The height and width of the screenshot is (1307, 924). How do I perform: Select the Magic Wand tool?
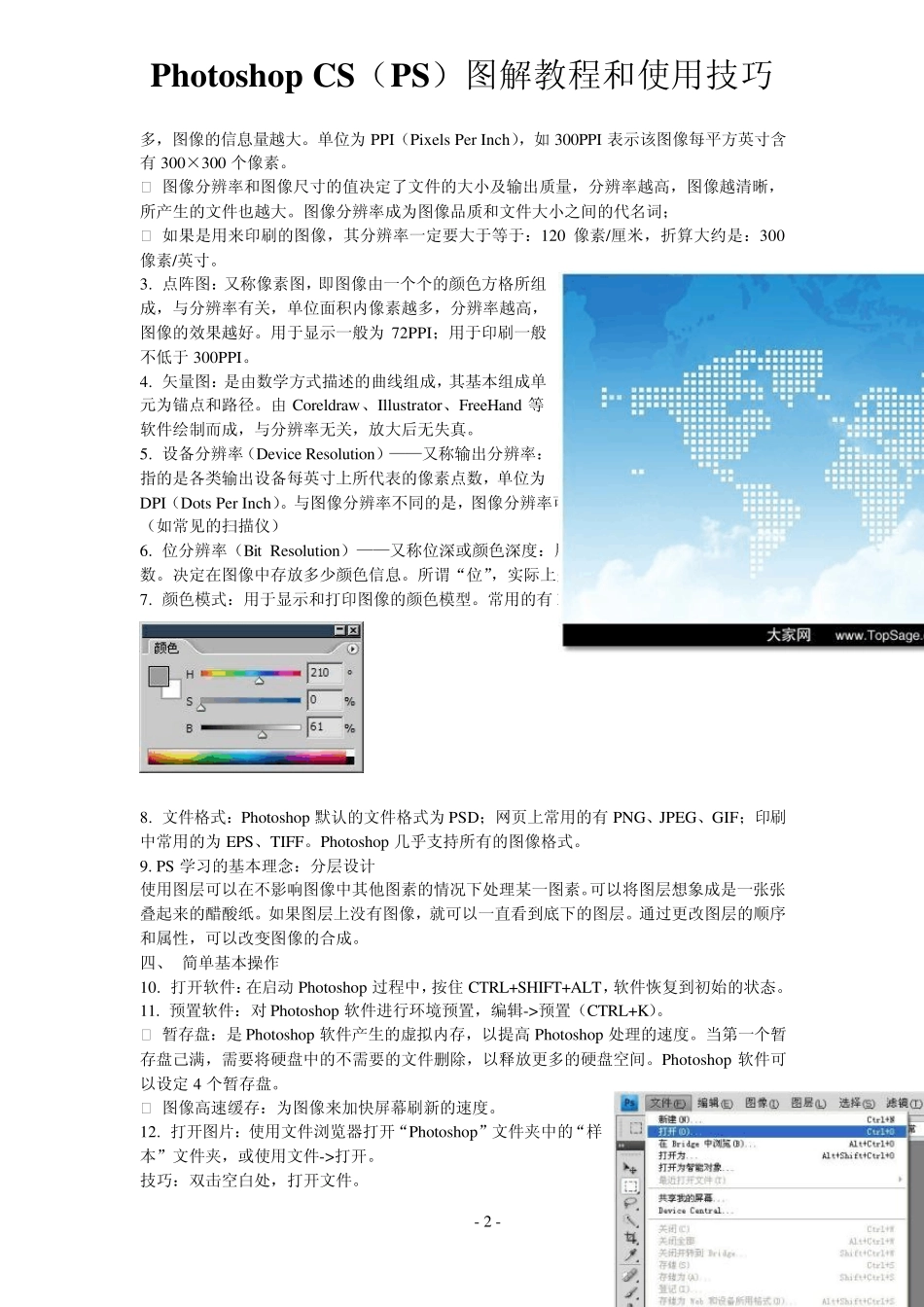point(630,1220)
